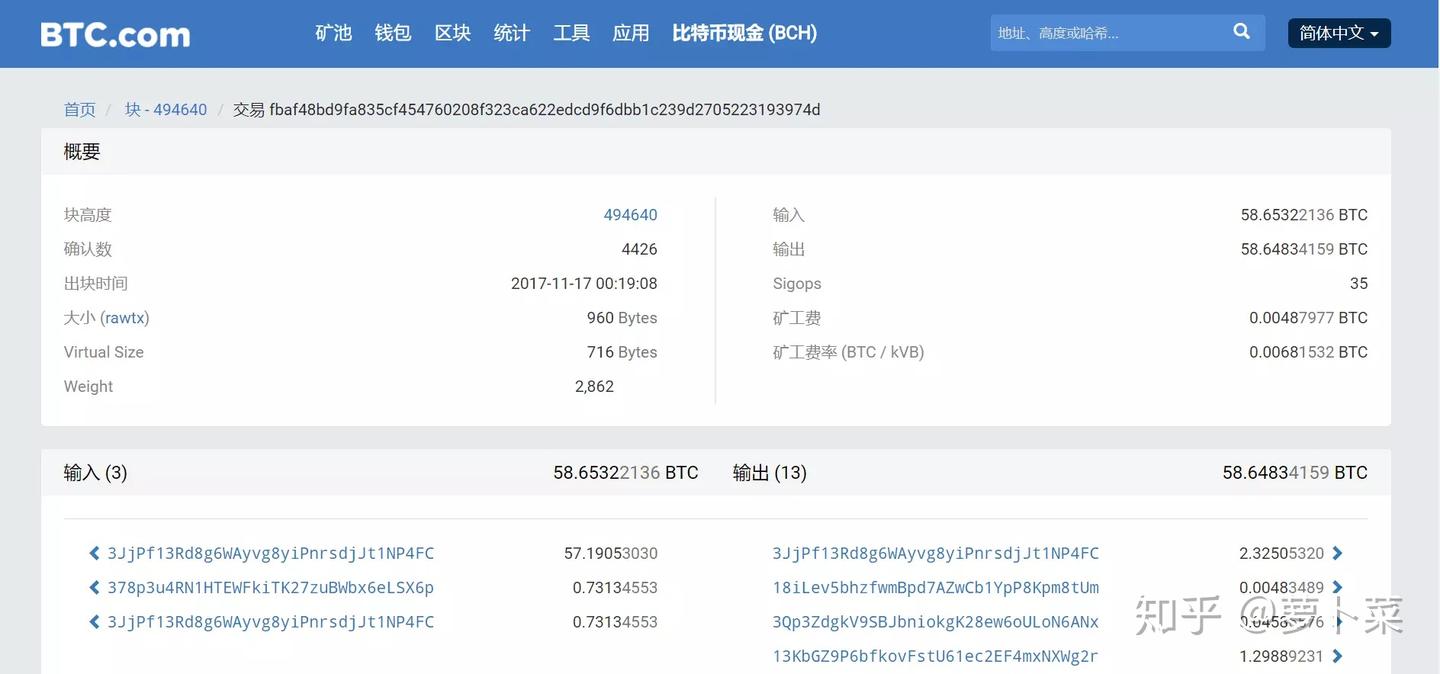Select the 比特币现金 (BCH) menu item
Image resolution: width=1440 pixels, height=674 pixels.
coord(744,31)
